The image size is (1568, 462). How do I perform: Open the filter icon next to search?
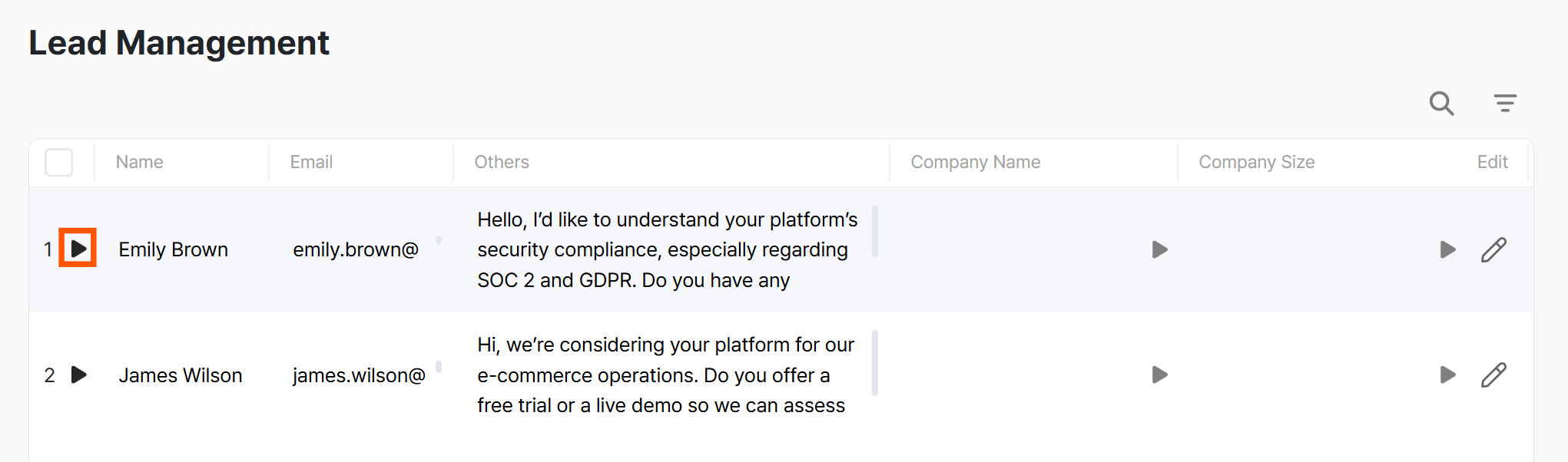click(1505, 103)
